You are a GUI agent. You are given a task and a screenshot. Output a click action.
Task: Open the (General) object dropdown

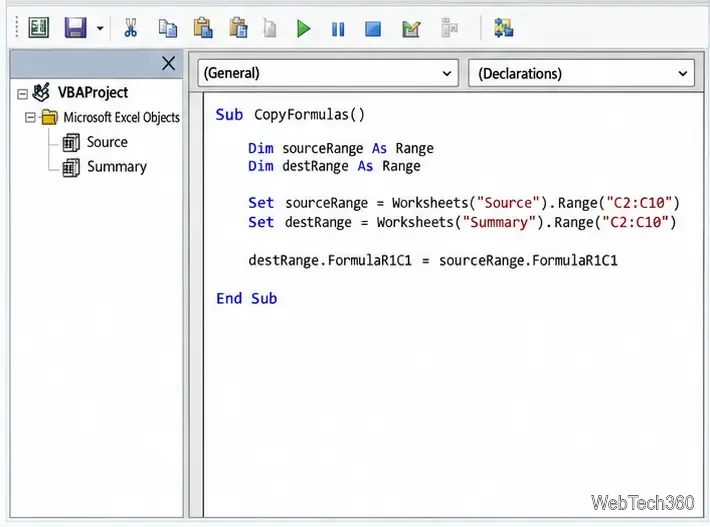tap(328, 73)
